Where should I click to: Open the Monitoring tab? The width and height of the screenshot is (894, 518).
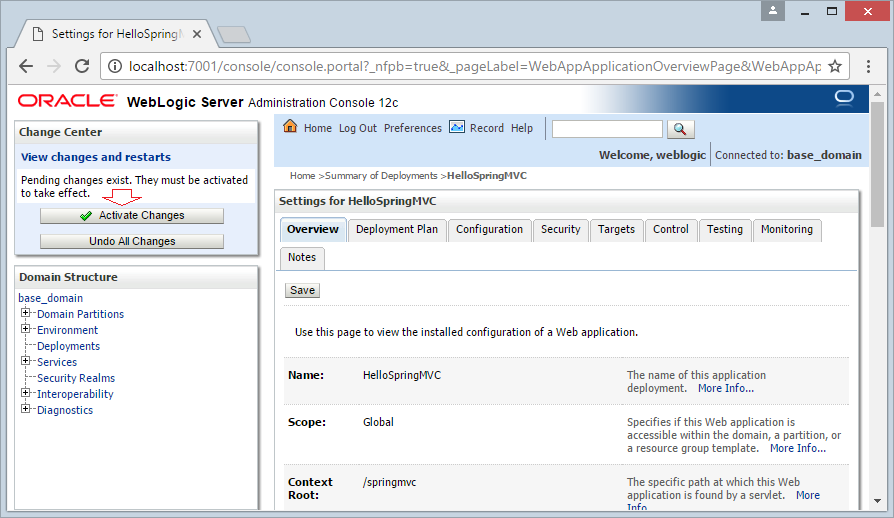pos(787,230)
